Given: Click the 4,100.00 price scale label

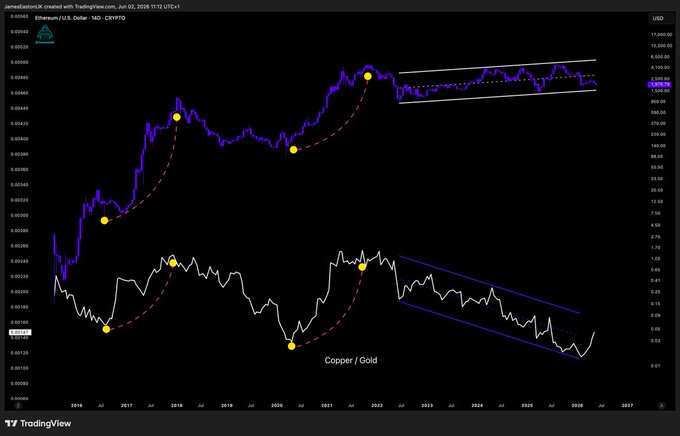Looking at the screenshot, I should pos(662,68).
